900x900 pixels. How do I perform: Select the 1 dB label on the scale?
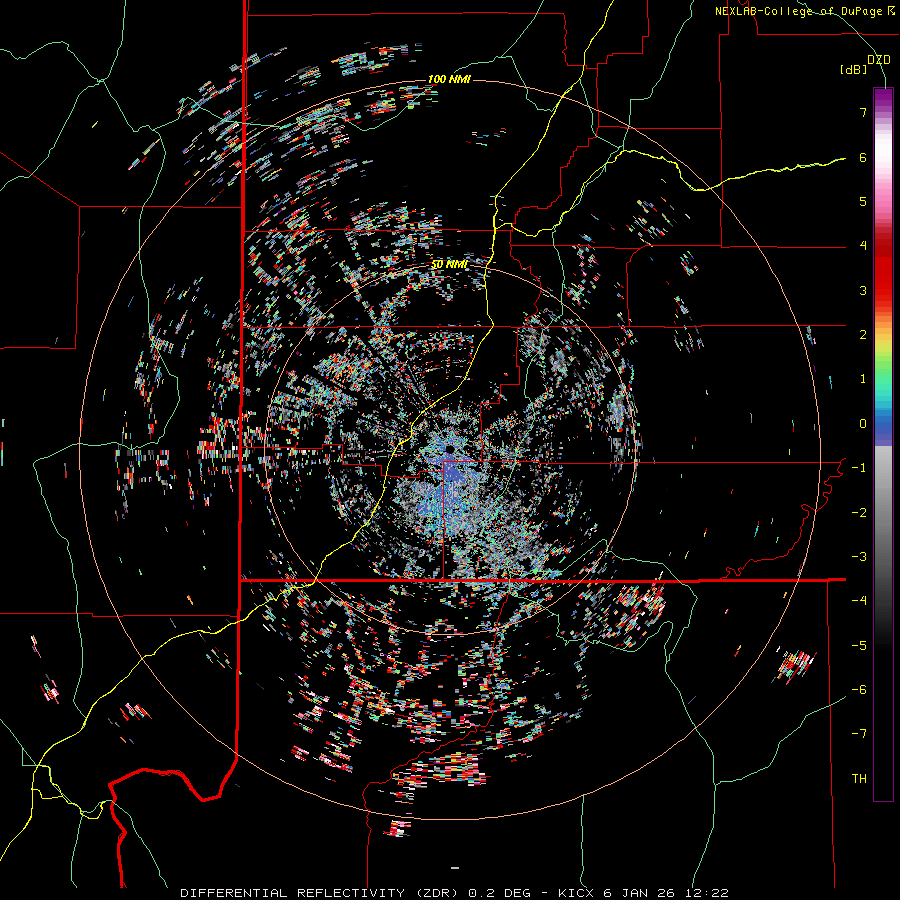click(863, 379)
